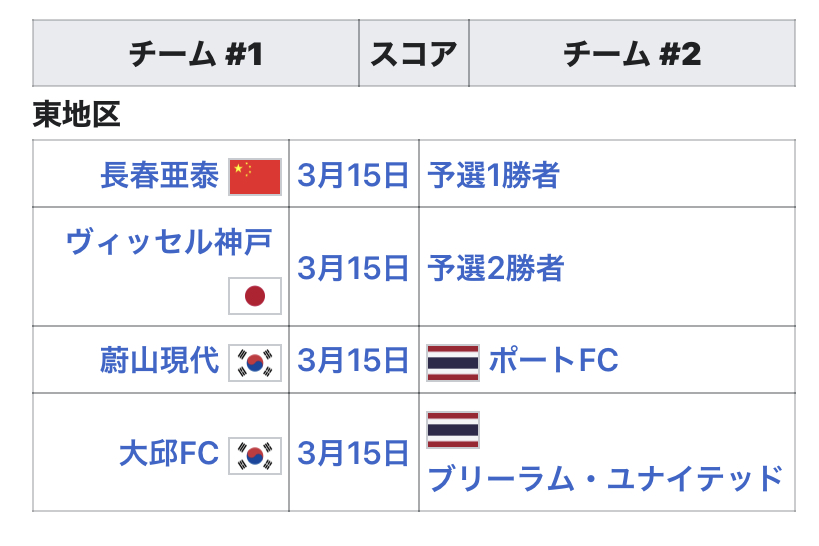Image resolution: width=819 pixels, height=546 pixels.
Task: Open the 長春亜泰 team link
Action: coord(159,176)
